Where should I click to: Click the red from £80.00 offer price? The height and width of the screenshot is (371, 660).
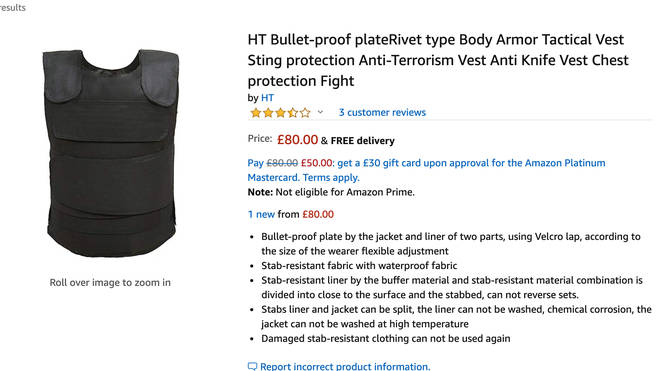(318, 214)
